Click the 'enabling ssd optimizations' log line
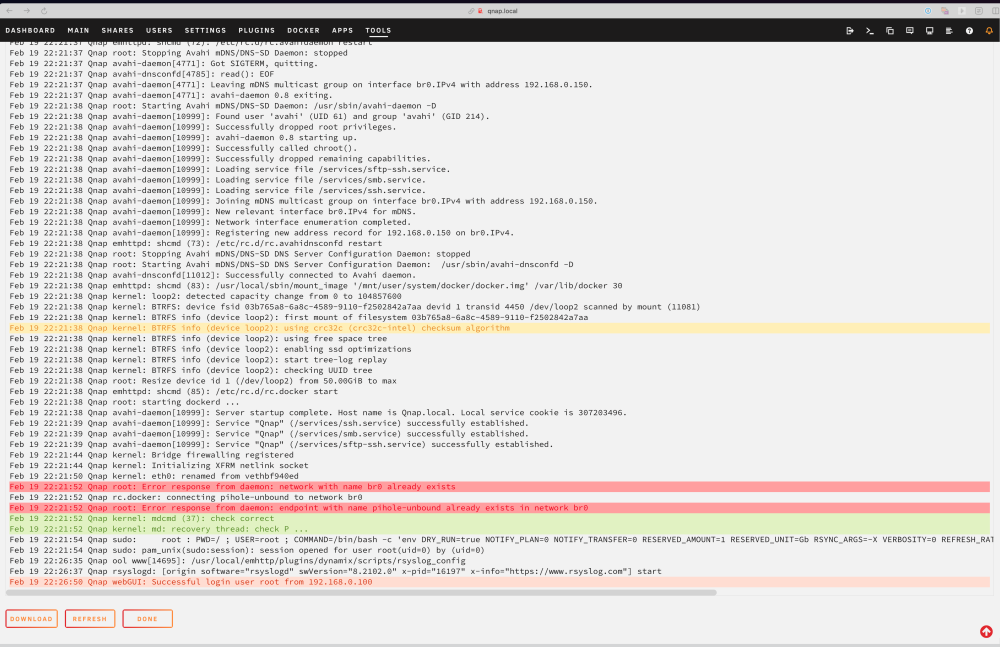This screenshot has height=647, width=1000. point(210,349)
